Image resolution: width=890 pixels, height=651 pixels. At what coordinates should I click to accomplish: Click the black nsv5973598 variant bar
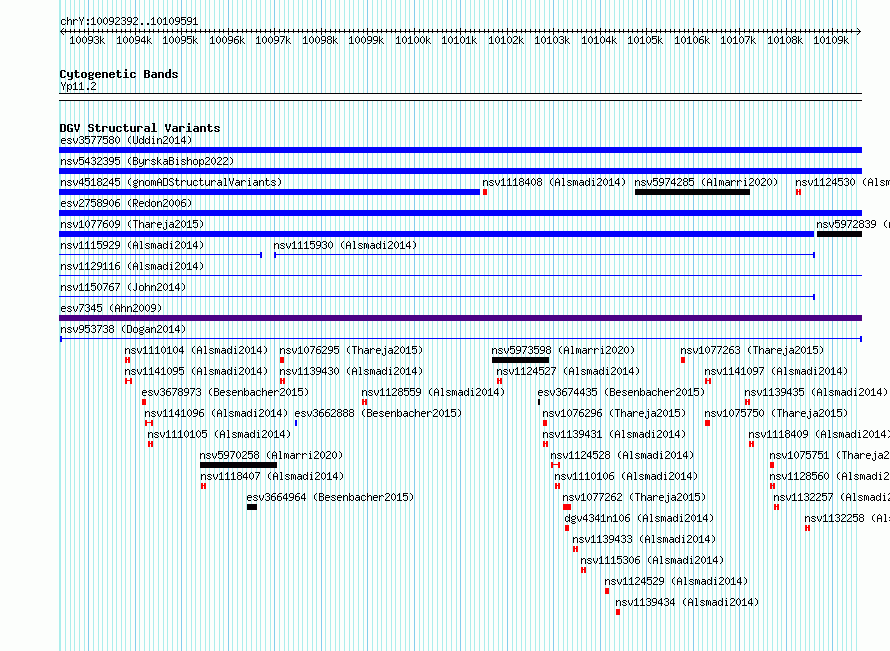click(x=520, y=360)
